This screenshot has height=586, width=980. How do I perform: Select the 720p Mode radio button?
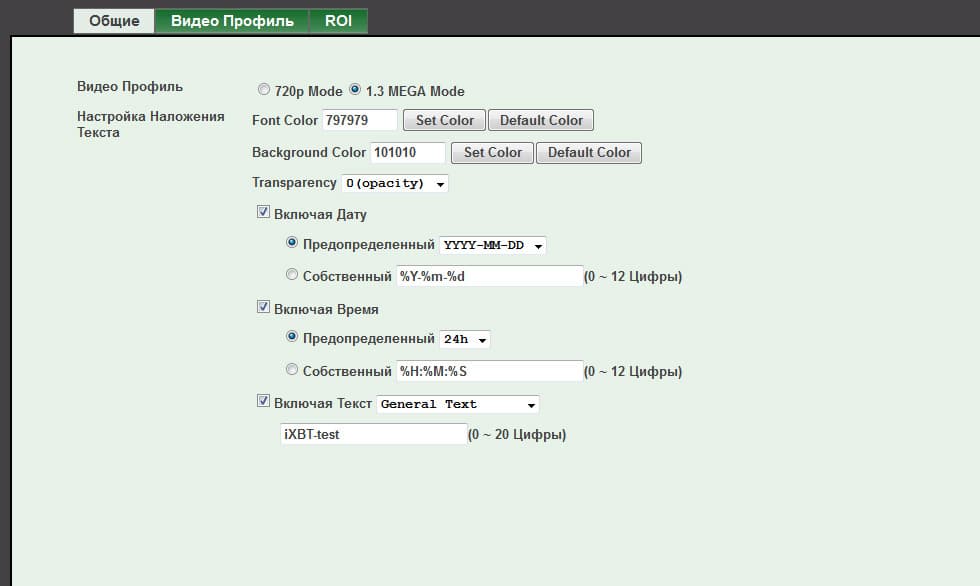click(x=264, y=89)
